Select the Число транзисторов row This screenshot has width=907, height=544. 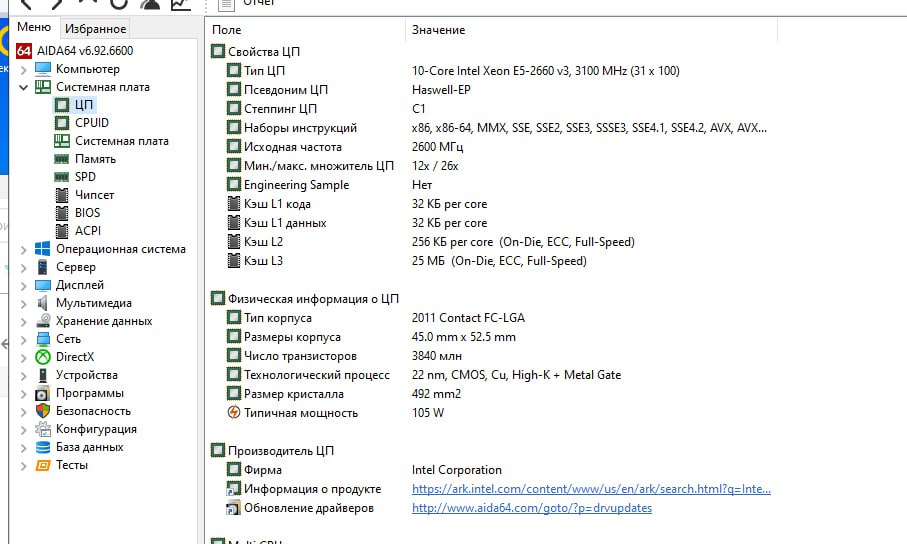click(x=300, y=356)
